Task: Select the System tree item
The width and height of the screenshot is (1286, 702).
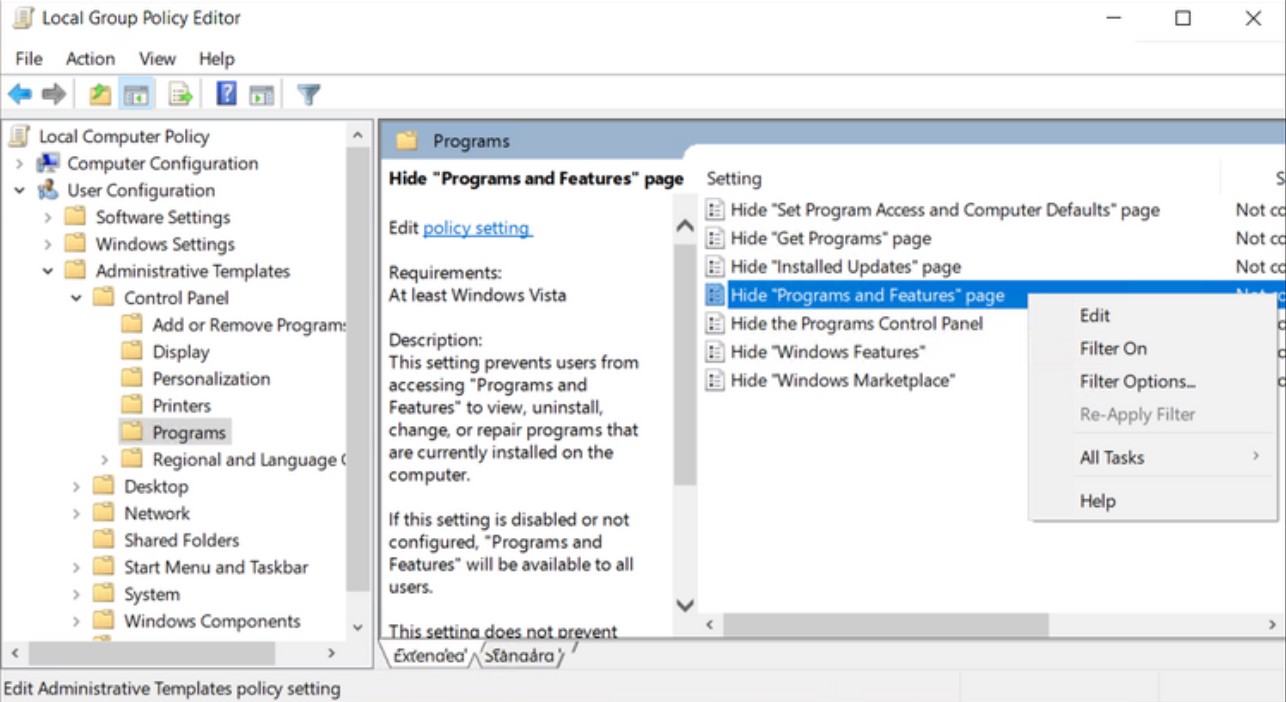Action: 152,594
